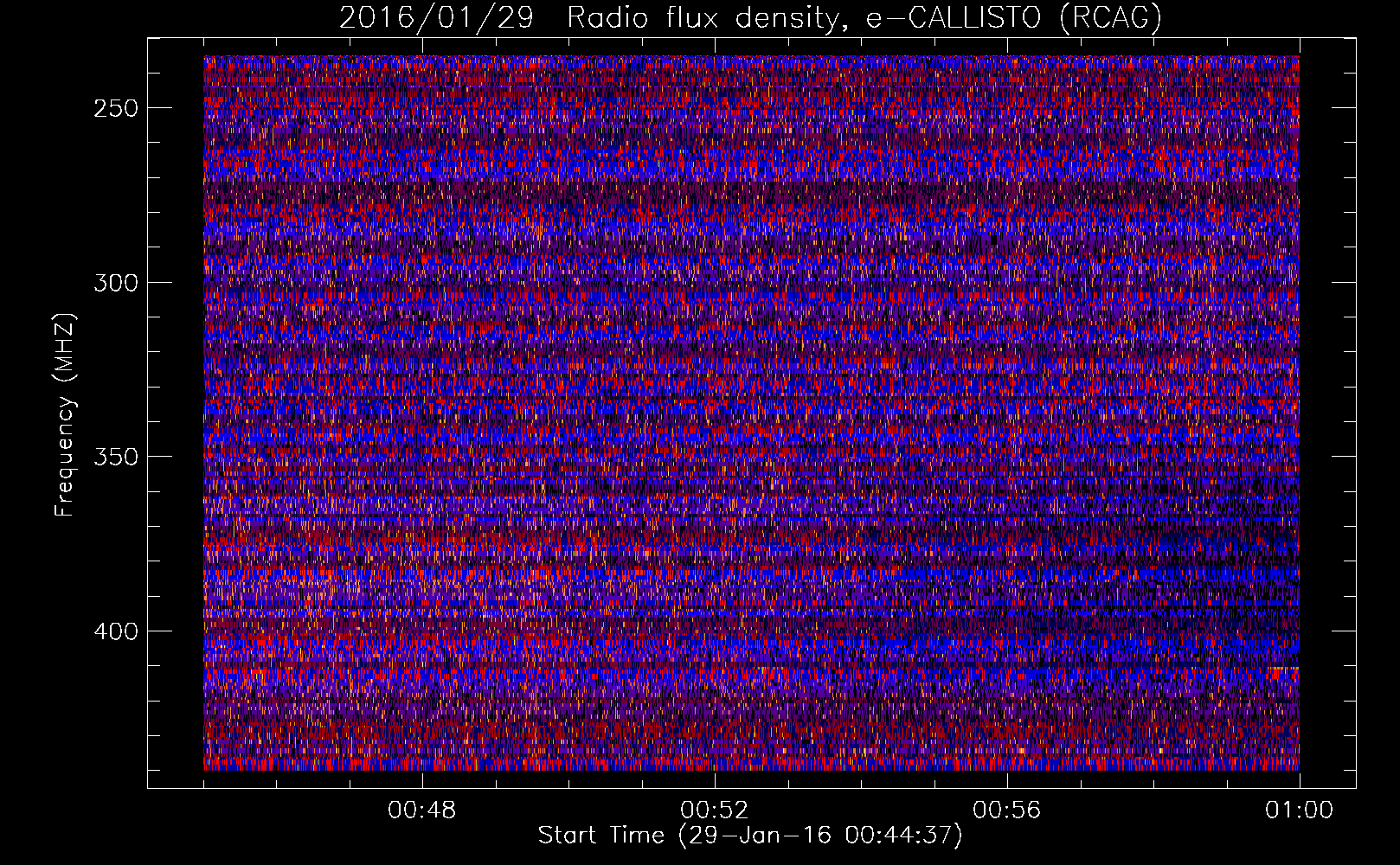Screen dimensions: 1400x865
Task: Click the 01:00 time axis label
Action: 1300,811
